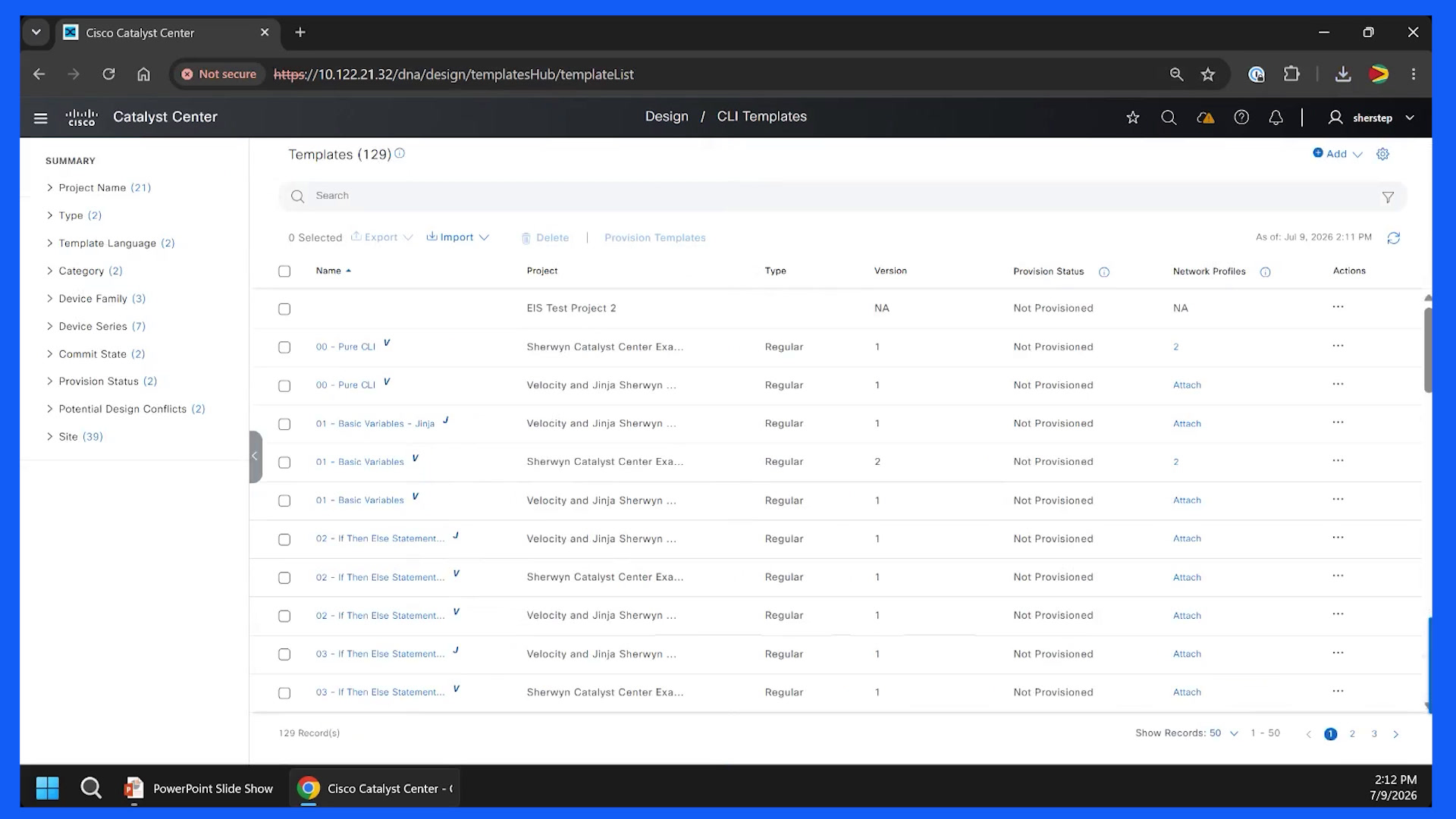Open the global search magnifier in header
The image size is (1456, 819).
pyautogui.click(x=1169, y=118)
